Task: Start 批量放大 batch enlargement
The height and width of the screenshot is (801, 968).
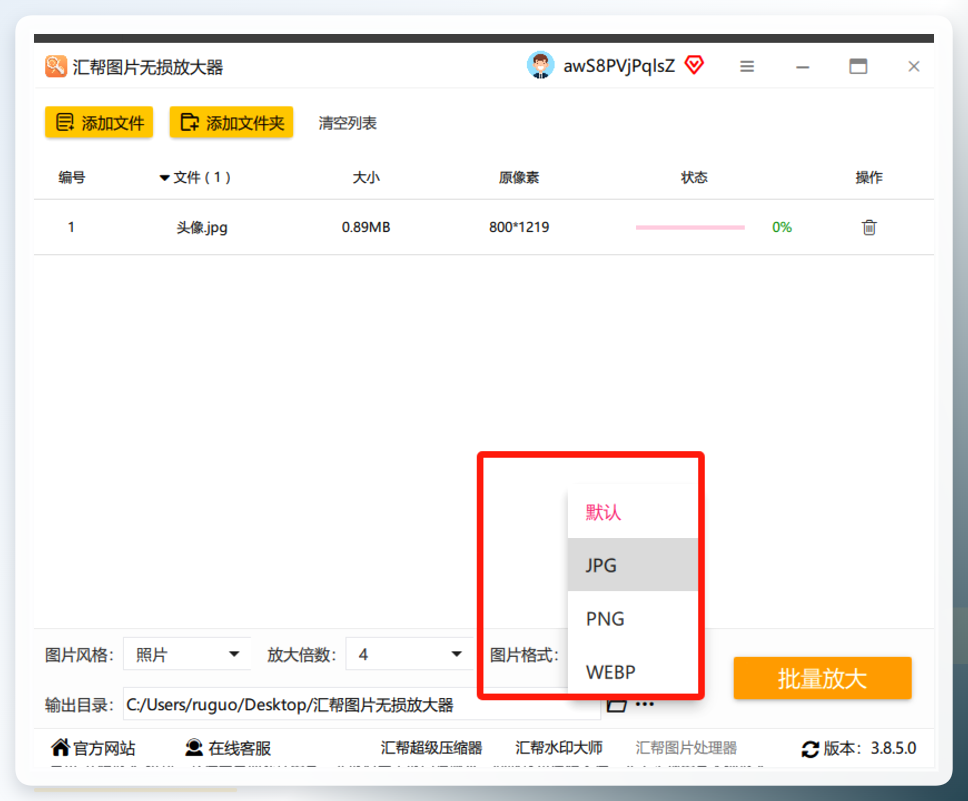Action: (822, 678)
